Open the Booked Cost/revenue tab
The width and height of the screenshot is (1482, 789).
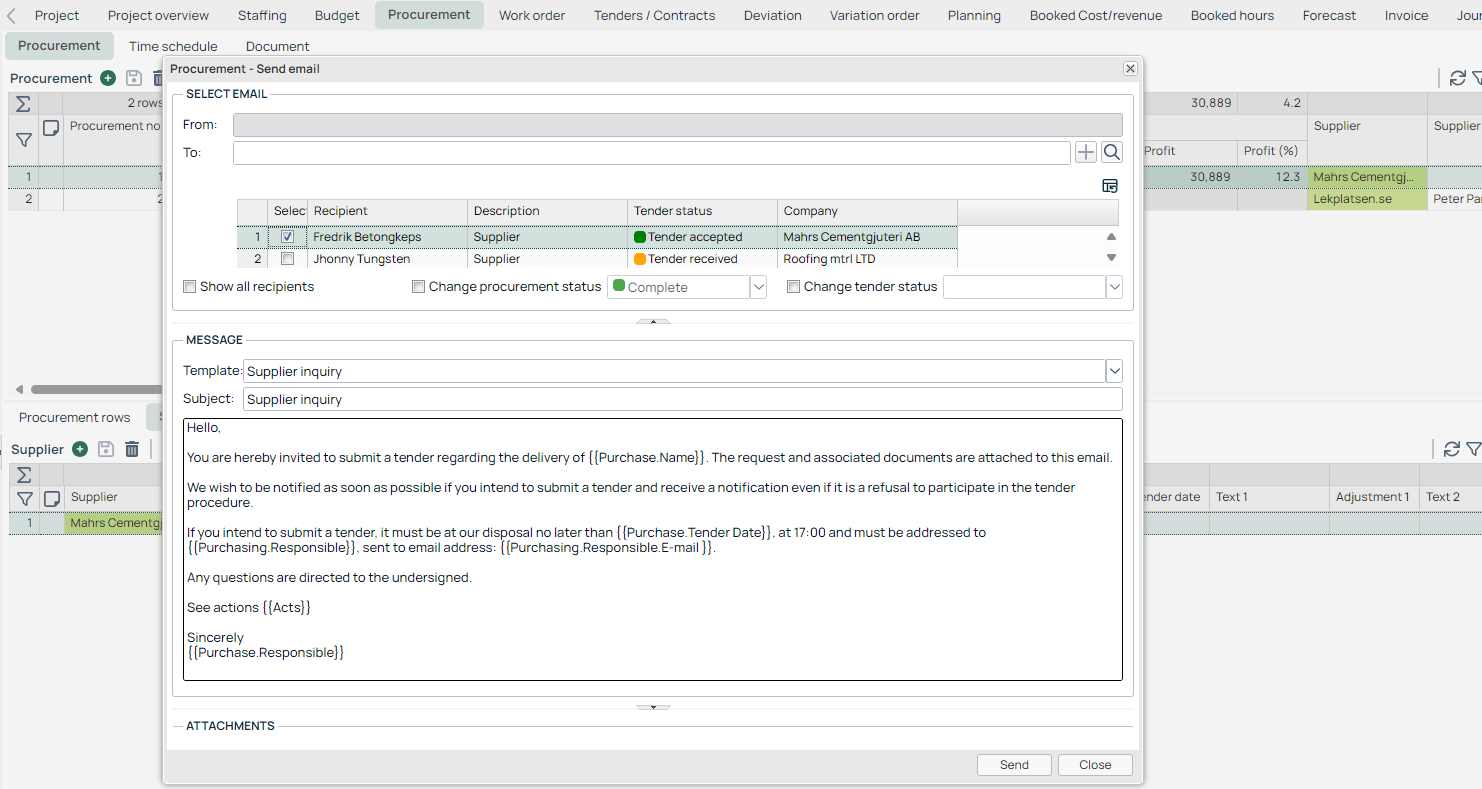point(1096,15)
